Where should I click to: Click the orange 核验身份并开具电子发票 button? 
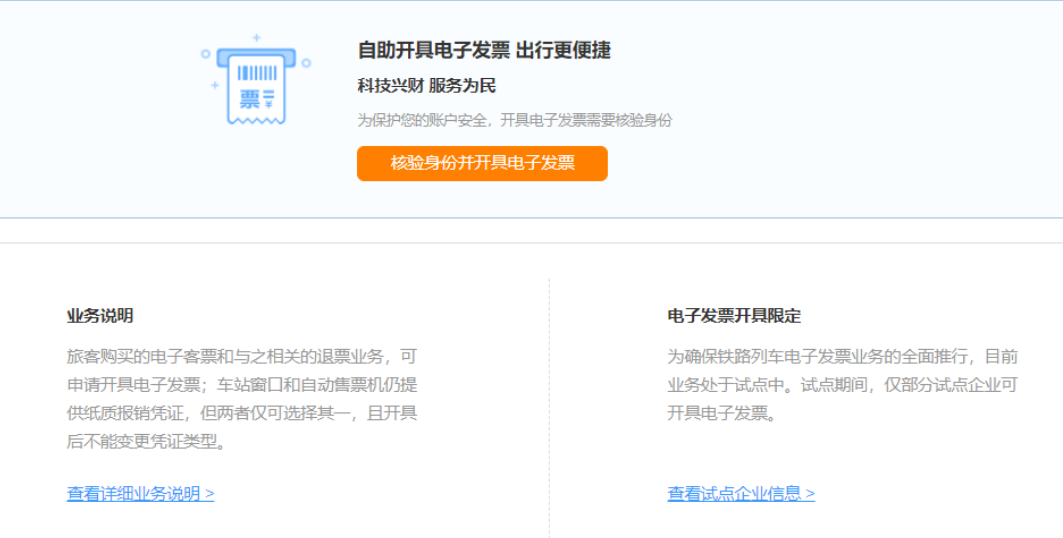pos(482,163)
